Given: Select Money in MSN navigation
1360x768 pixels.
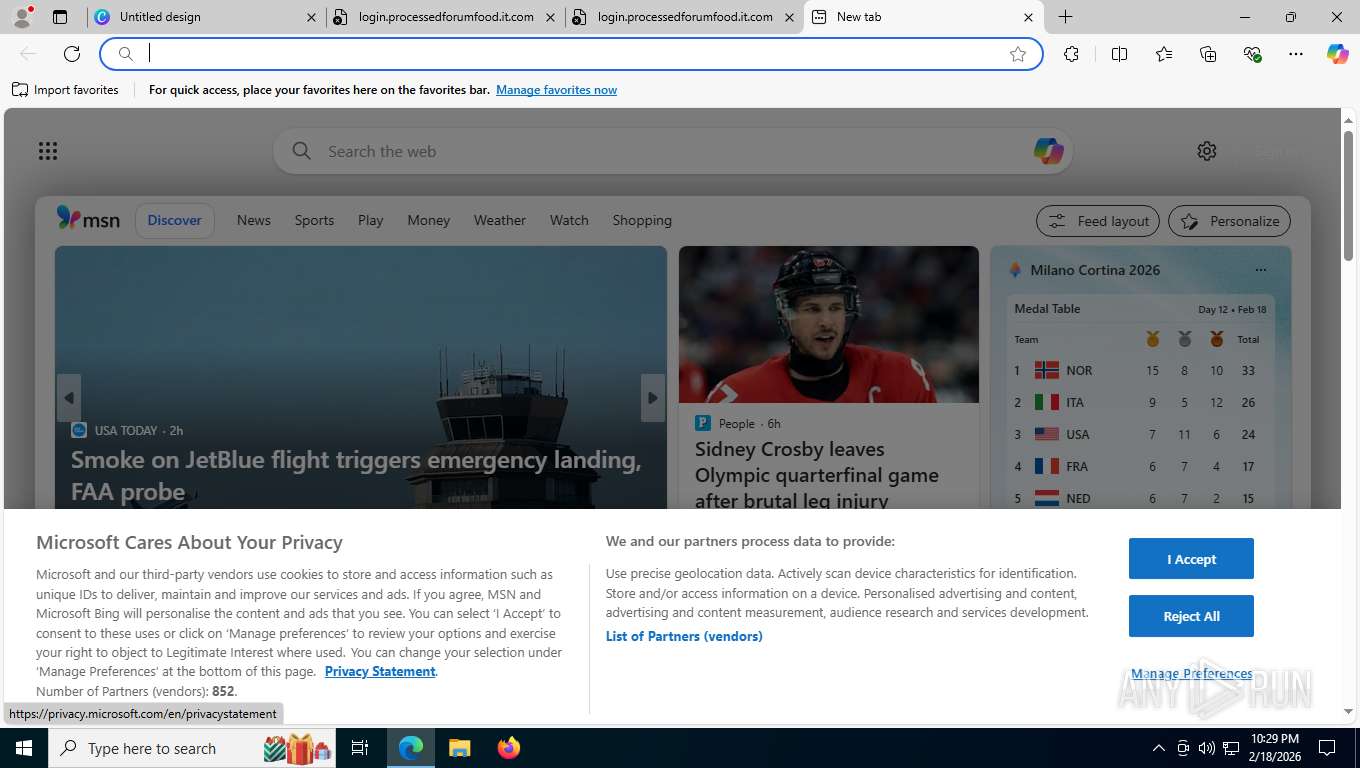Looking at the screenshot, I should 429,220.
